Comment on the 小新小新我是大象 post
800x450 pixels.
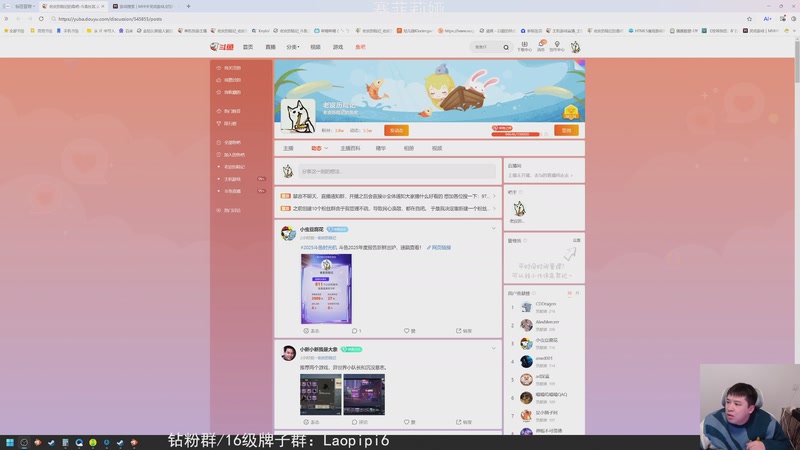360,422
